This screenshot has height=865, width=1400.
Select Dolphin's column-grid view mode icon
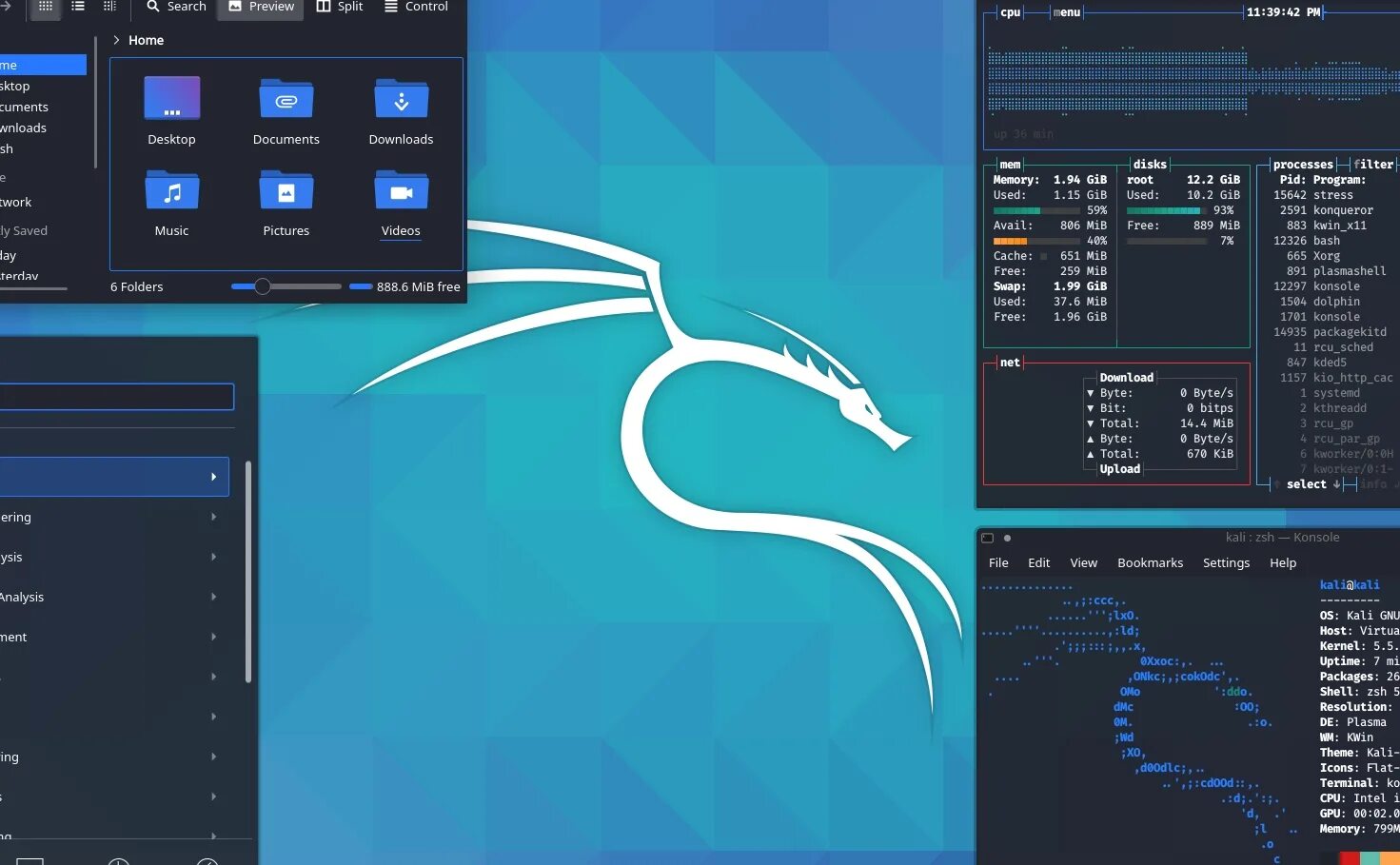tap(109, 7)
